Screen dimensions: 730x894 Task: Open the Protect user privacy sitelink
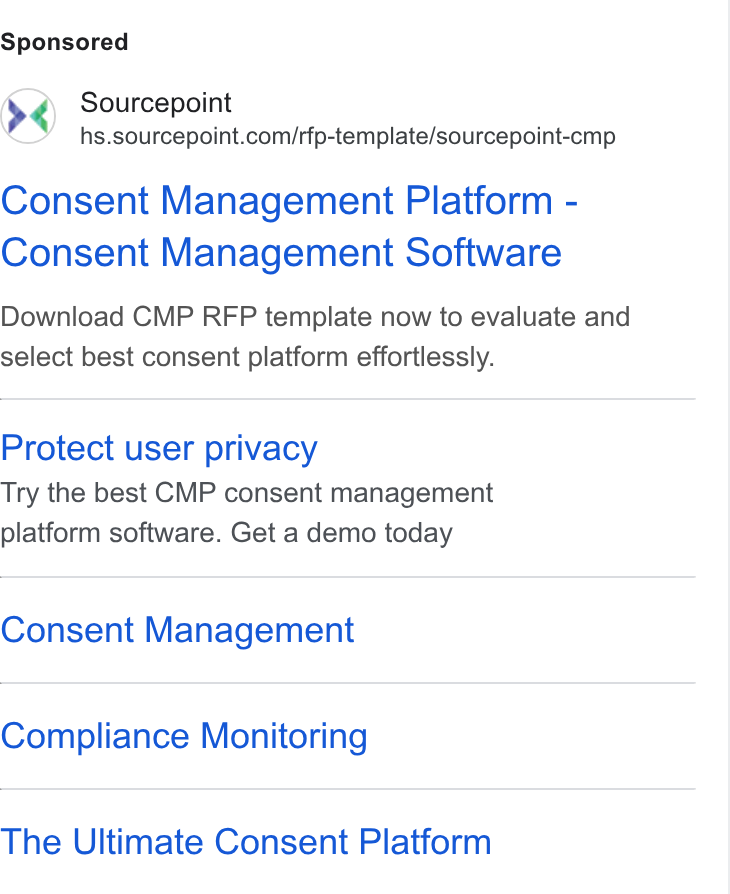(159, 448)
